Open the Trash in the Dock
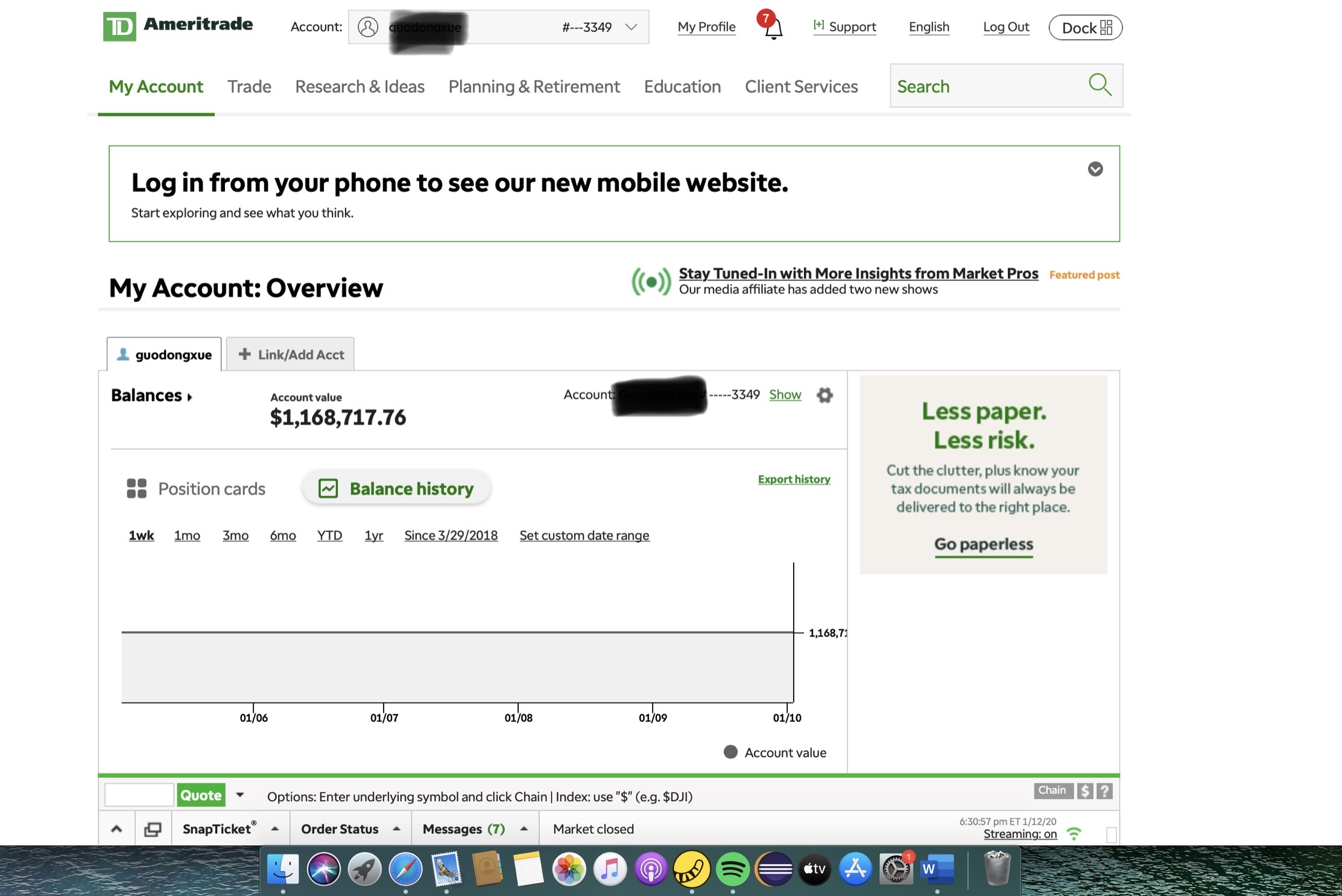Viewport: 1342px width, 896px height. (x=997, y=868)
